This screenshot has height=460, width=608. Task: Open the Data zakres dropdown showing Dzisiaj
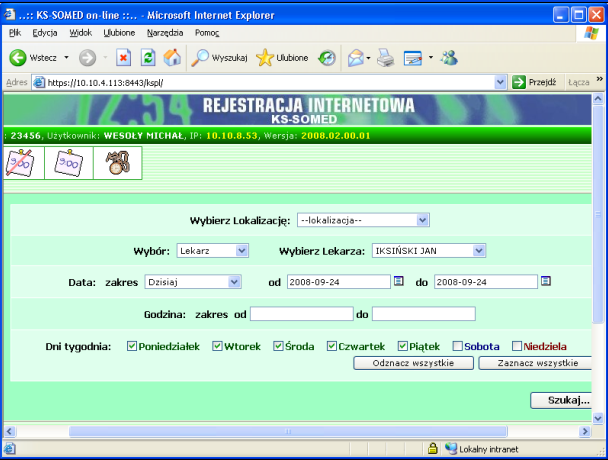193,282
